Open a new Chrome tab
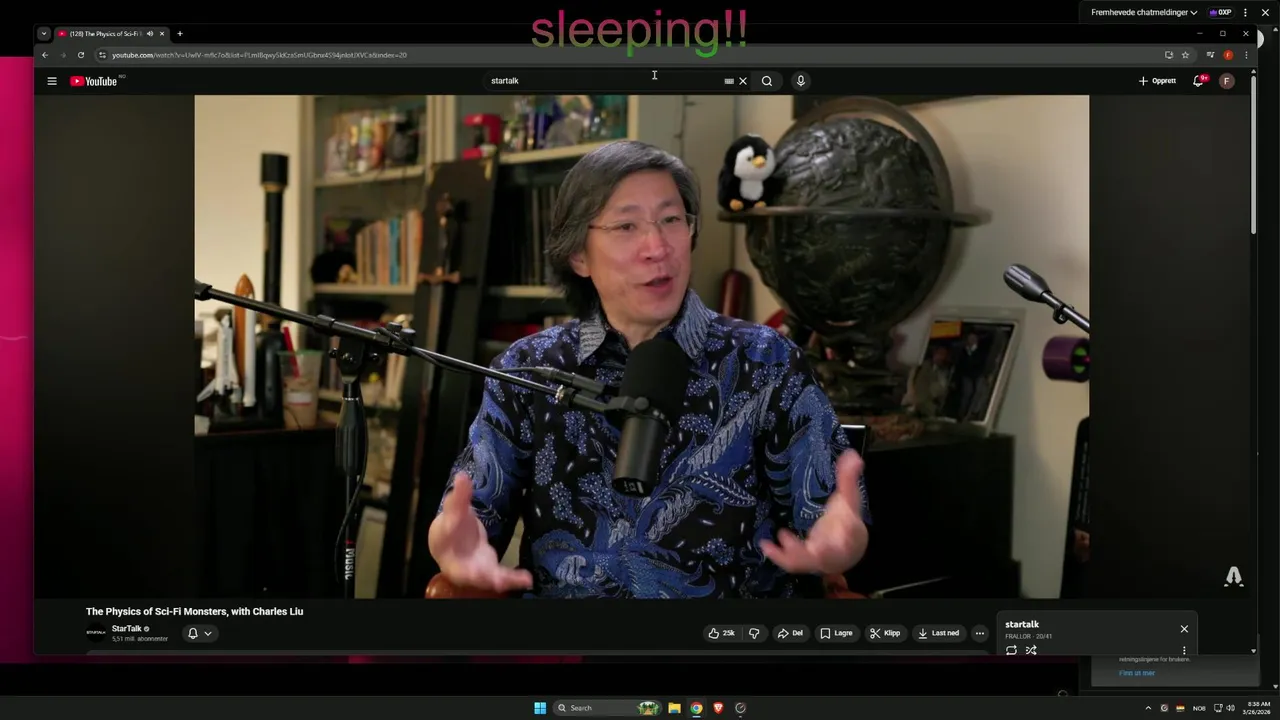The width and height of the screenshot is (1280, 720). pos(180,34)
